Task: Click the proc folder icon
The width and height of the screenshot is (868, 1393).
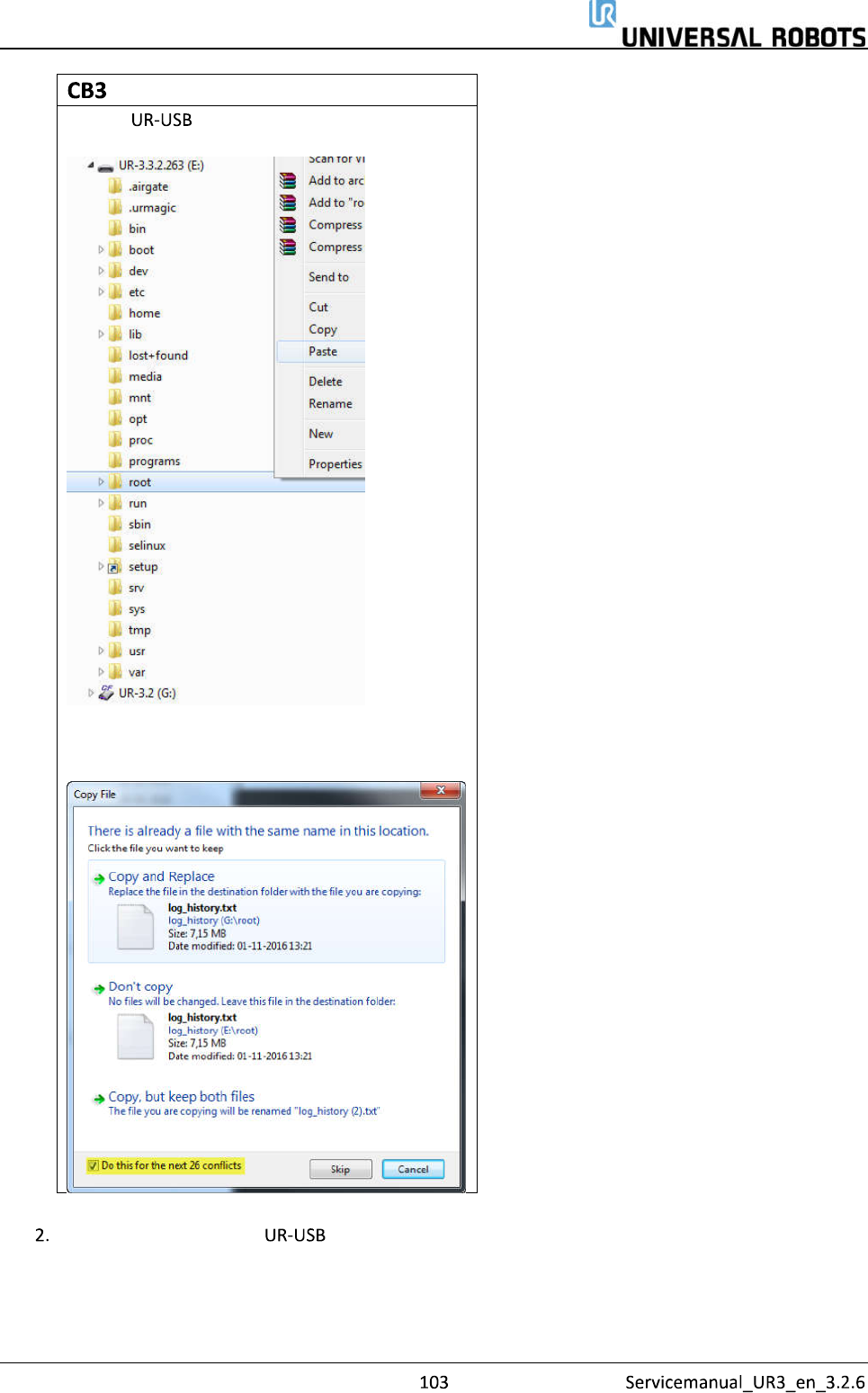Action: click(x=115, y=440)
